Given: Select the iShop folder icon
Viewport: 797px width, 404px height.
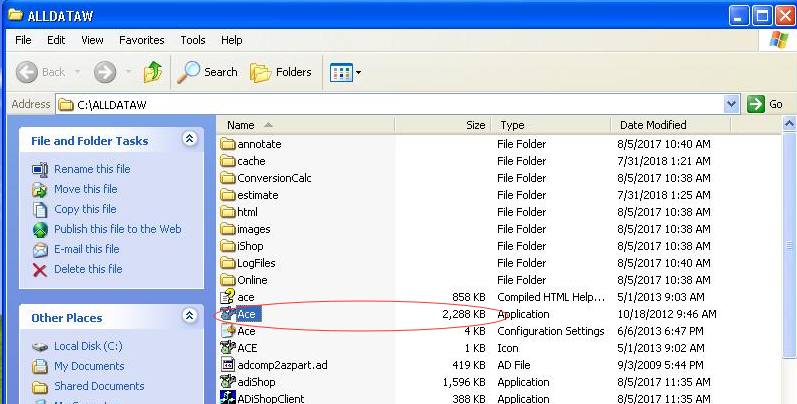Looking at the screenshot, I should [228, 246].
